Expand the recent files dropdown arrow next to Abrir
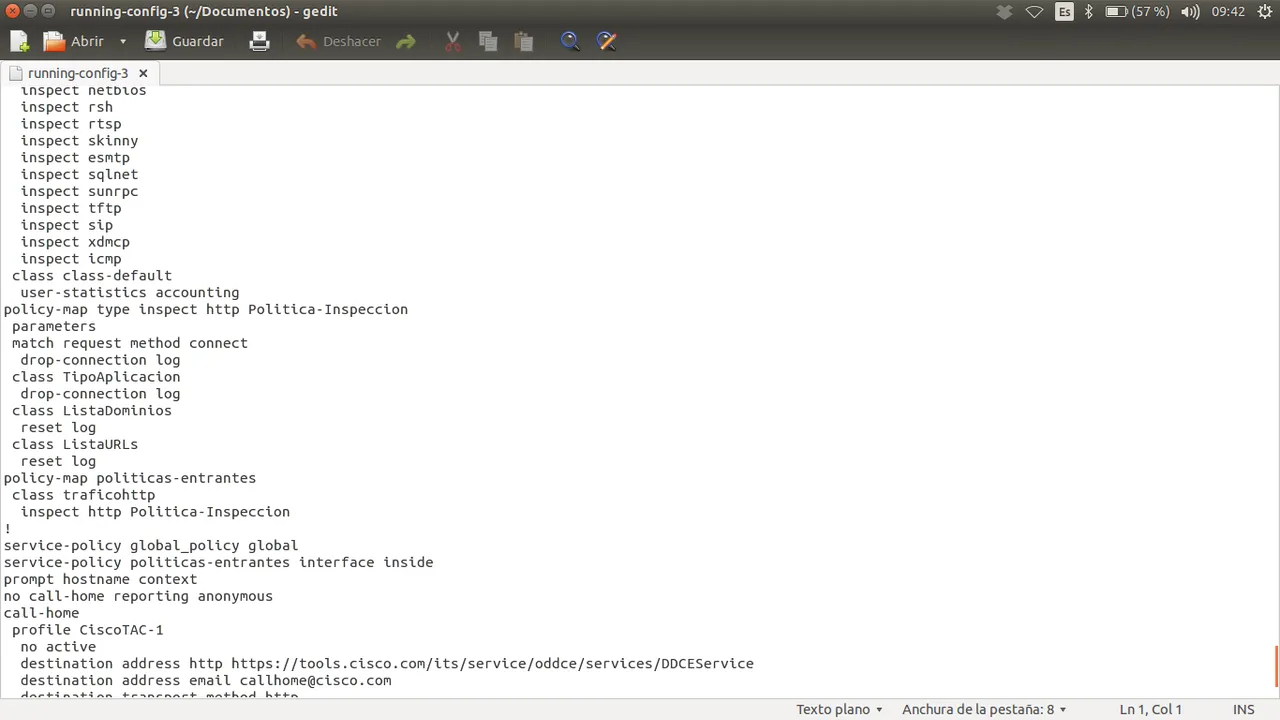This screenshot has width=1280, height=720. [123, 41]
